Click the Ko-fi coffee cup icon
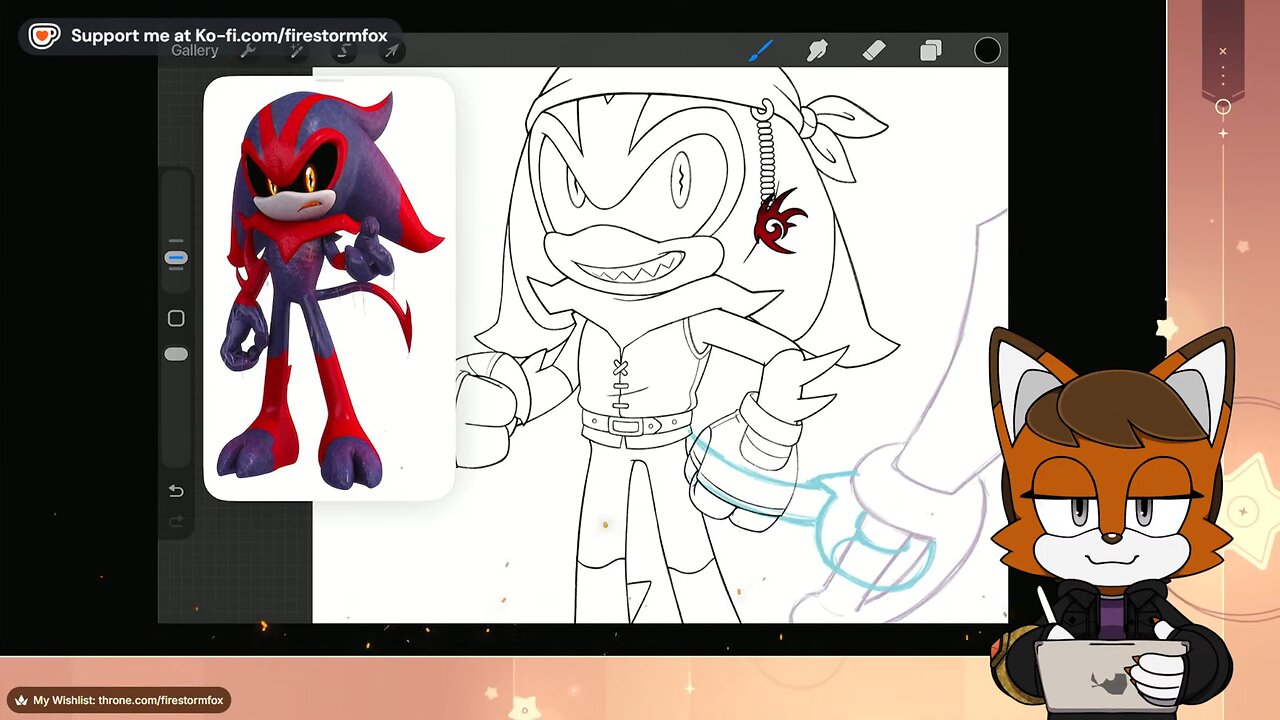 coord(43,36)
